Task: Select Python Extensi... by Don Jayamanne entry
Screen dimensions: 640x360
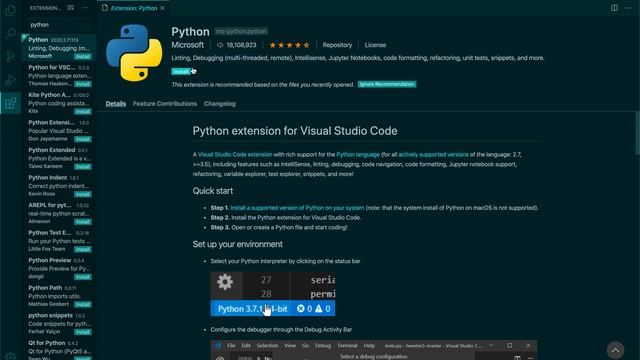Action: coord(59,130)
